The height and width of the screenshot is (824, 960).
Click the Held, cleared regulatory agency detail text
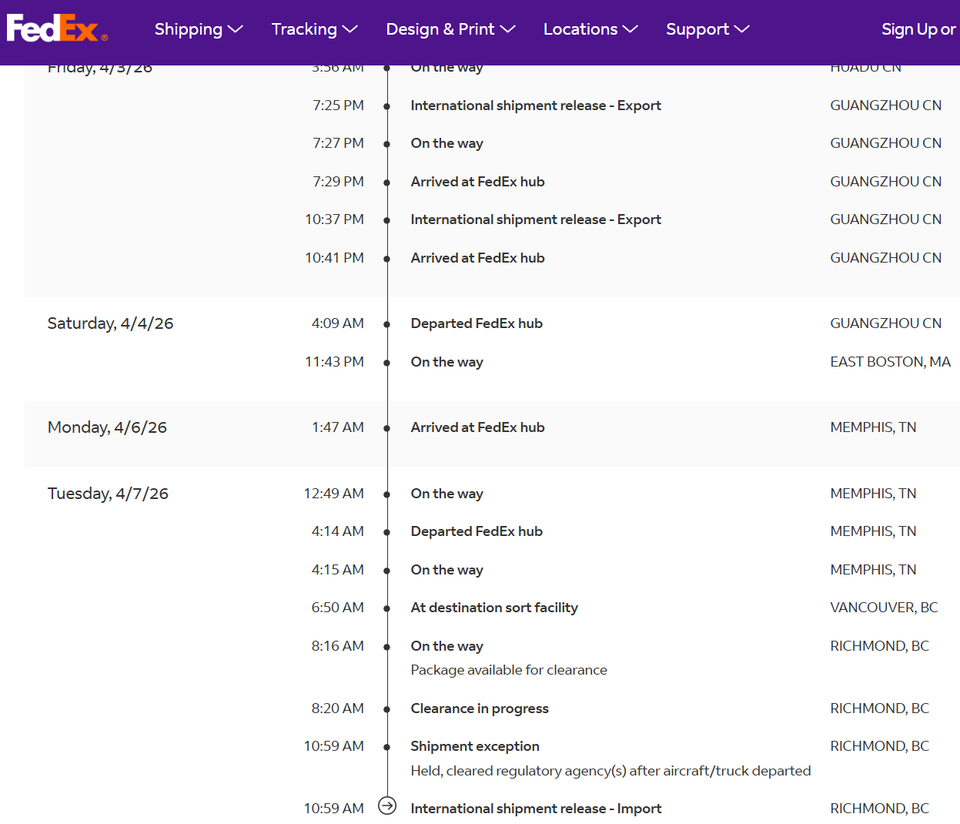pos(610,771)
